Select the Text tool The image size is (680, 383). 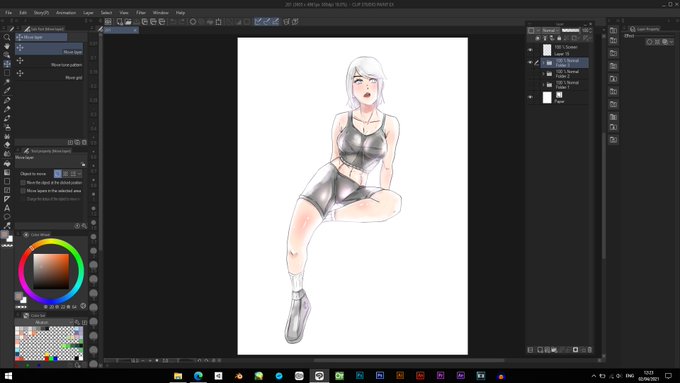pyautogui.click(x=7, y=208)
